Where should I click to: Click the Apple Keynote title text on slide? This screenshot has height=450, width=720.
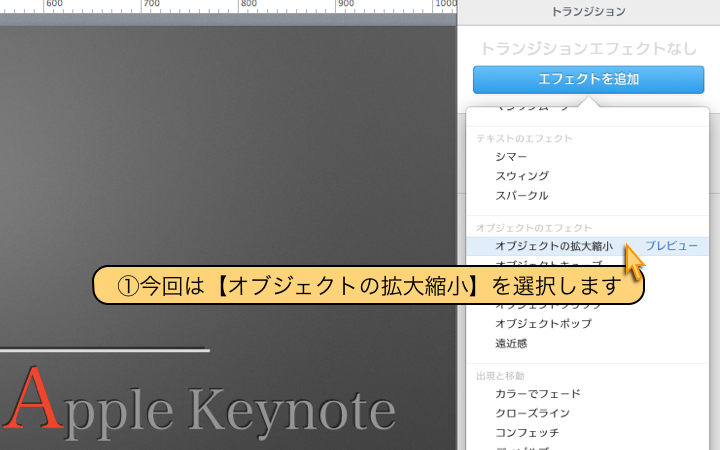click(x=200, y=404)
